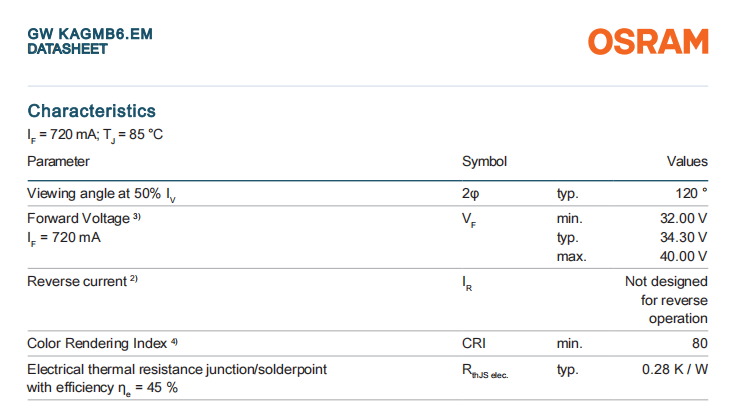Click the Characteristics section heading
731x418 pixels.
coord(91,110)
